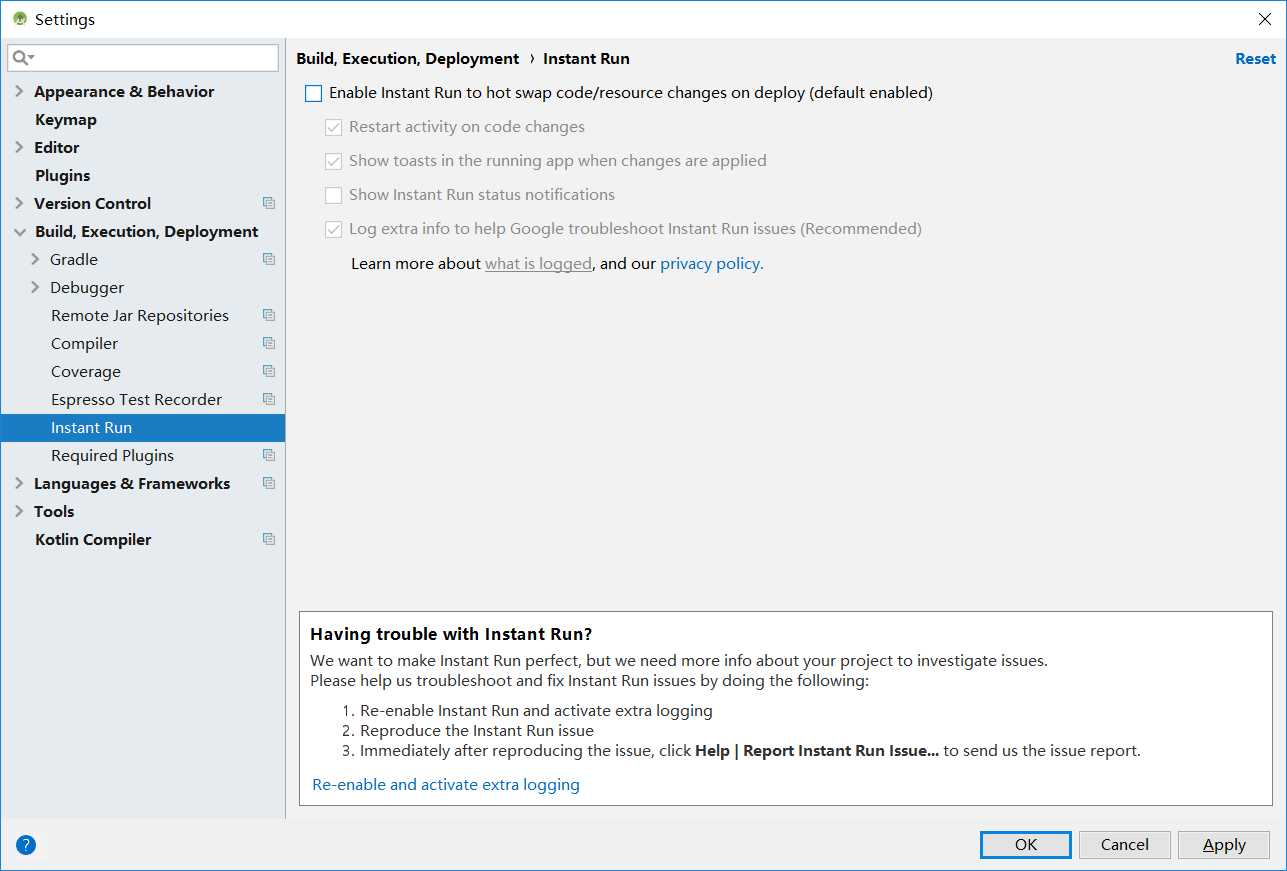Open the privacy policy link
Image resolution: width=1287 pixels, height=871 pixels.
point(711,264)
